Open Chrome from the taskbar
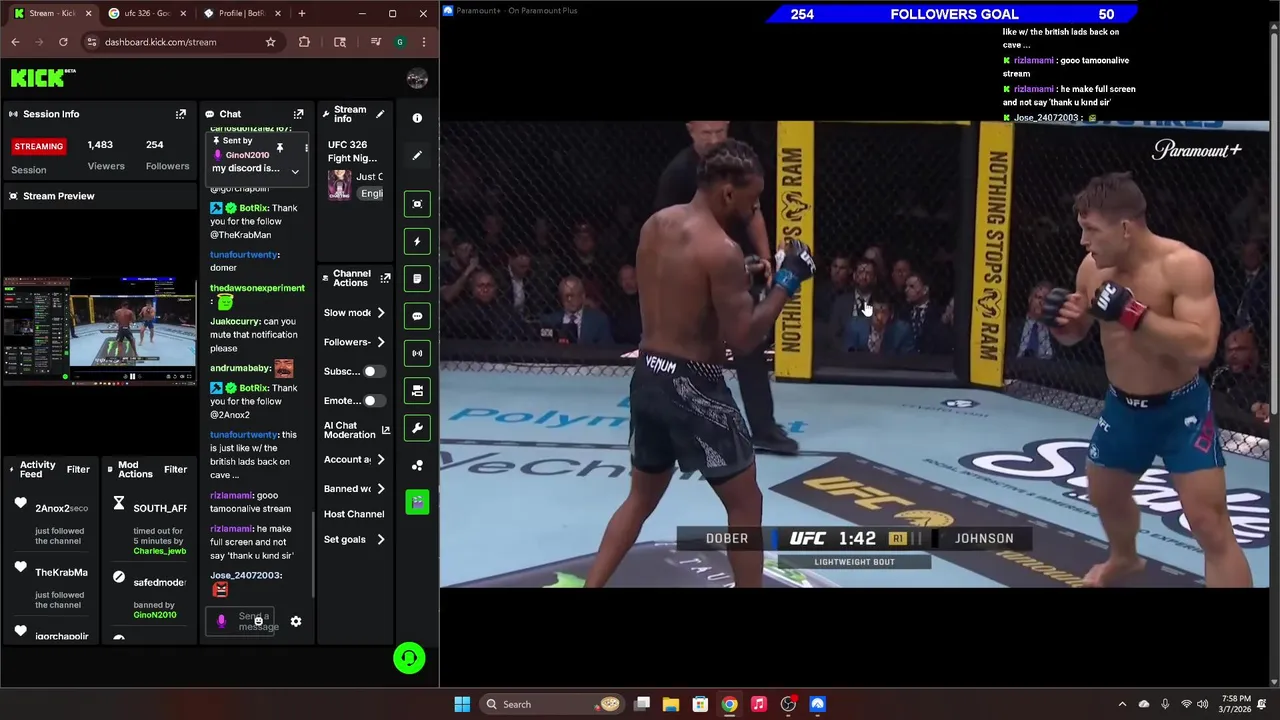 click(729, 704)
